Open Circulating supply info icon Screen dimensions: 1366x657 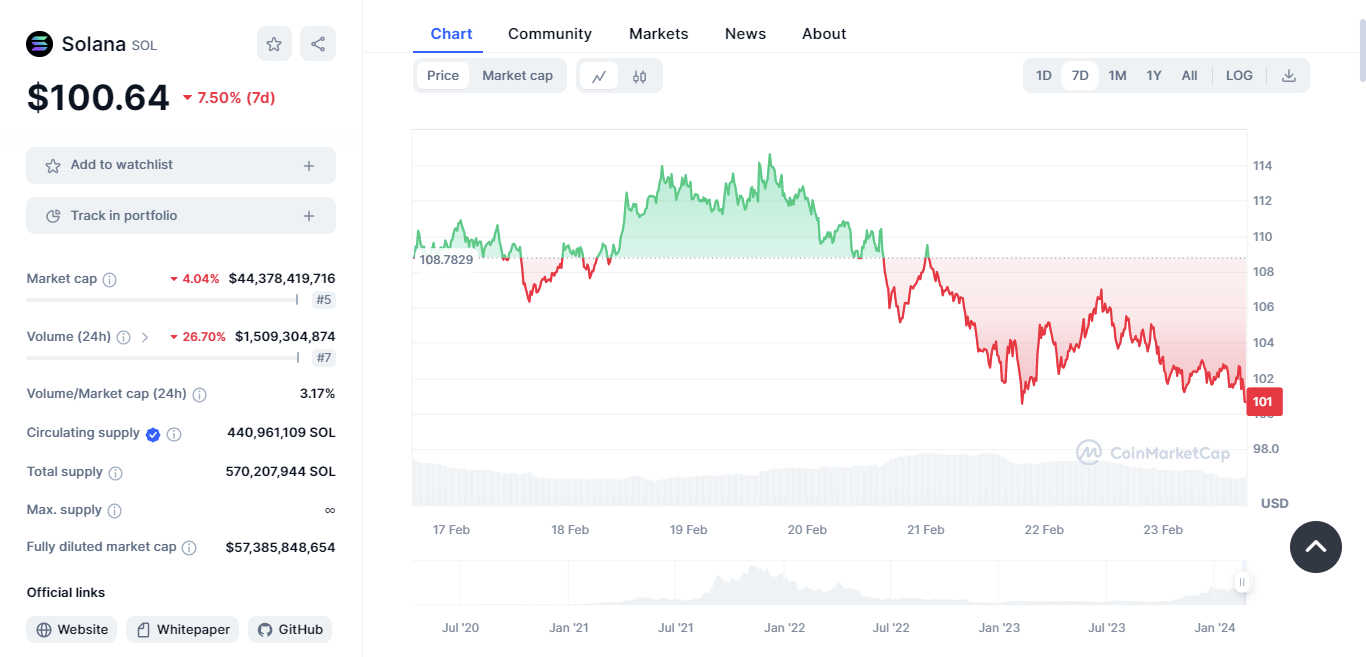coord(174,434)
